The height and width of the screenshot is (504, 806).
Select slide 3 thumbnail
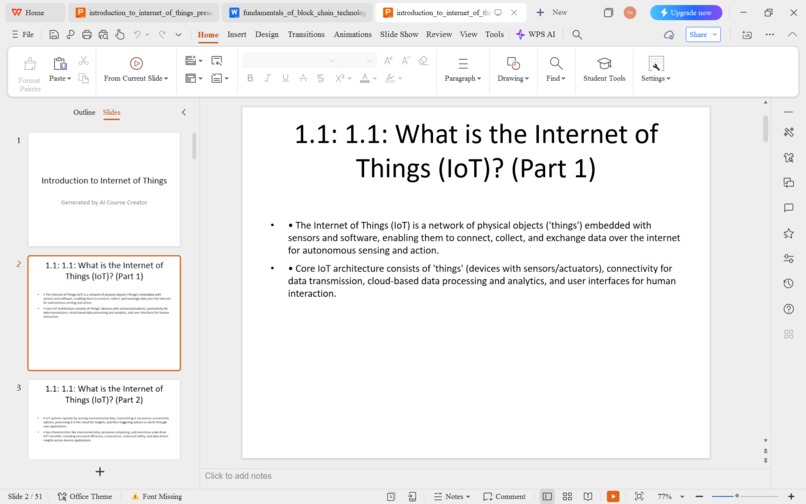tap(104, 419)
